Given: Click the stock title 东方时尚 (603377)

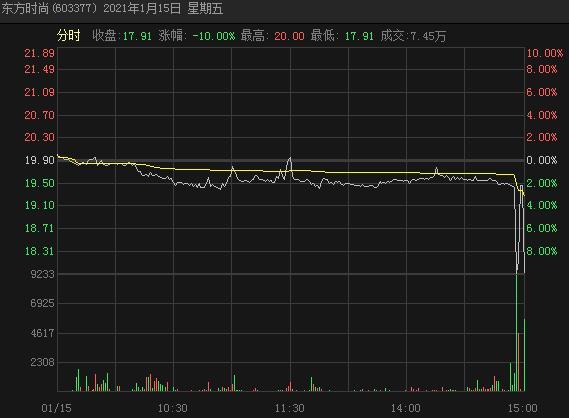Looking at the screenshot, I should (x=50, y=8).
